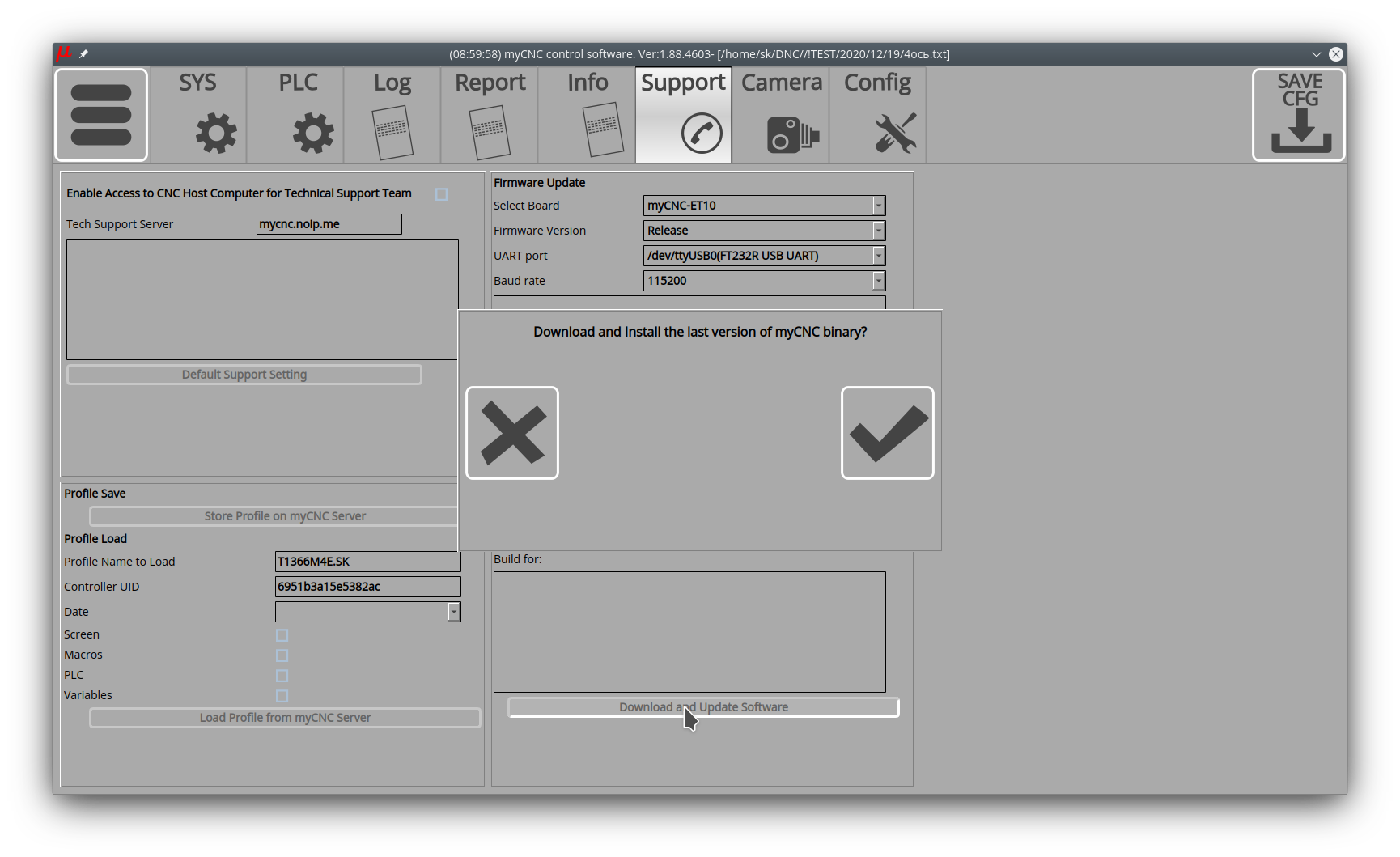Open the hamburger main menu button
Viewport: 1400px width, 857px height.
click(x=101, y=115)
